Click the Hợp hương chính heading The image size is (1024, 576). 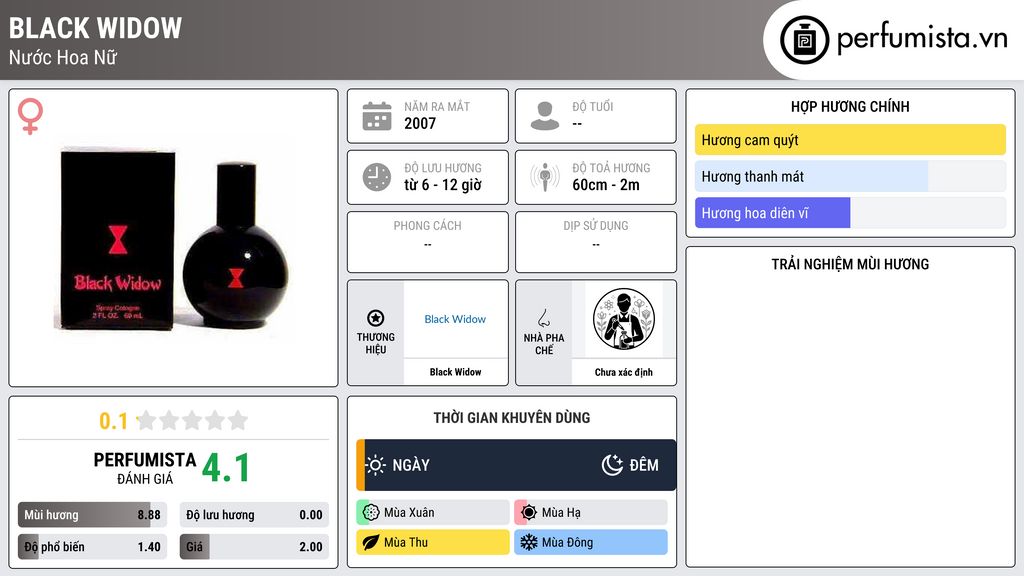point(850,106)
